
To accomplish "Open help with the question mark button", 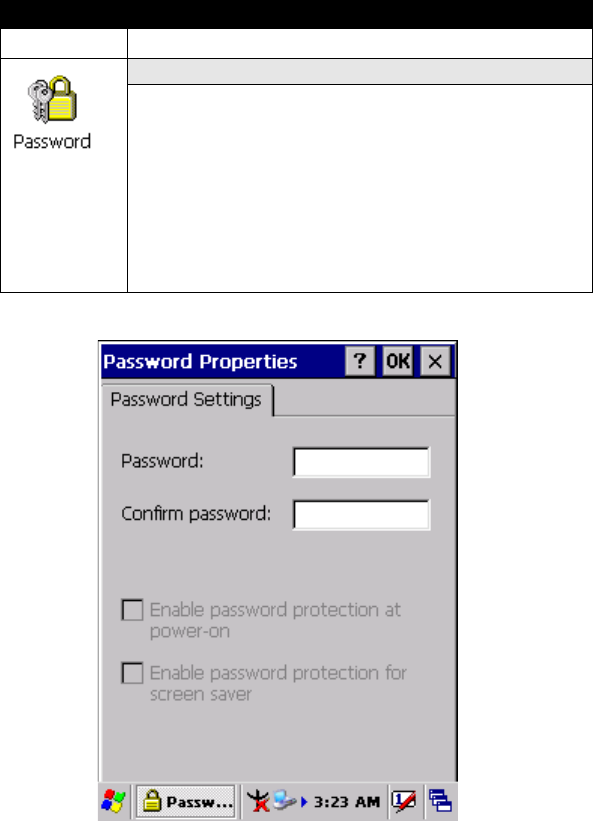I will click(x=360, y=361).
